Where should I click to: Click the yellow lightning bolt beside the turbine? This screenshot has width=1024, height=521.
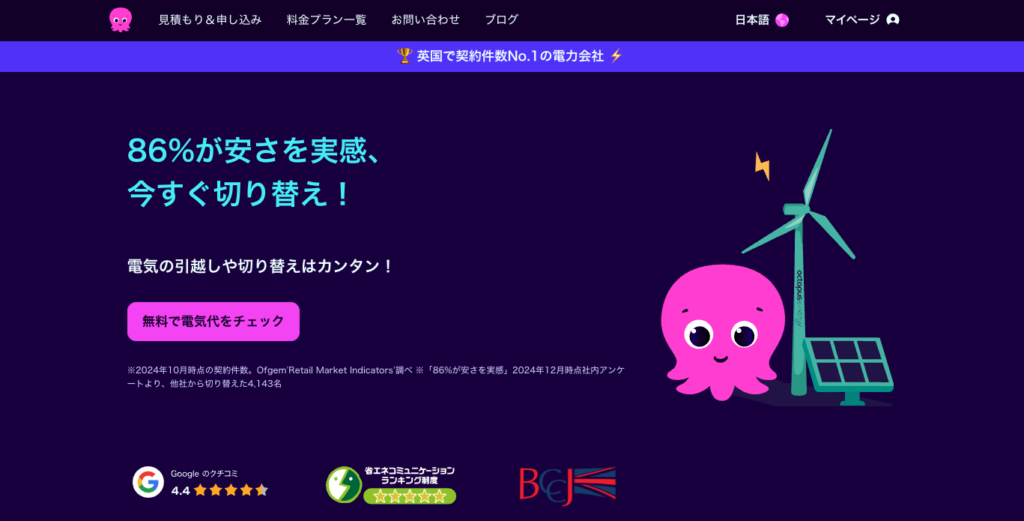[x=762, y=165]
